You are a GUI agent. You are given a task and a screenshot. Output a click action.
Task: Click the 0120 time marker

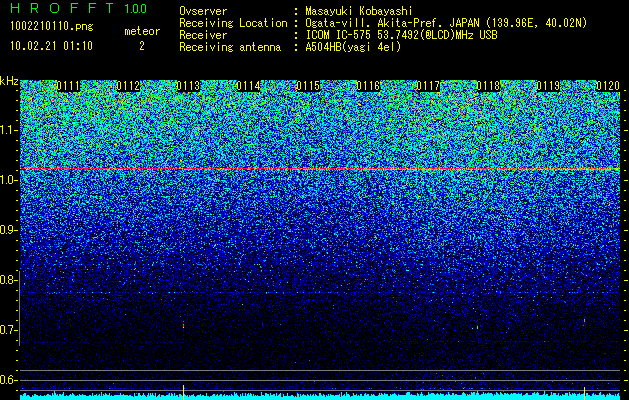pos(608,86)
